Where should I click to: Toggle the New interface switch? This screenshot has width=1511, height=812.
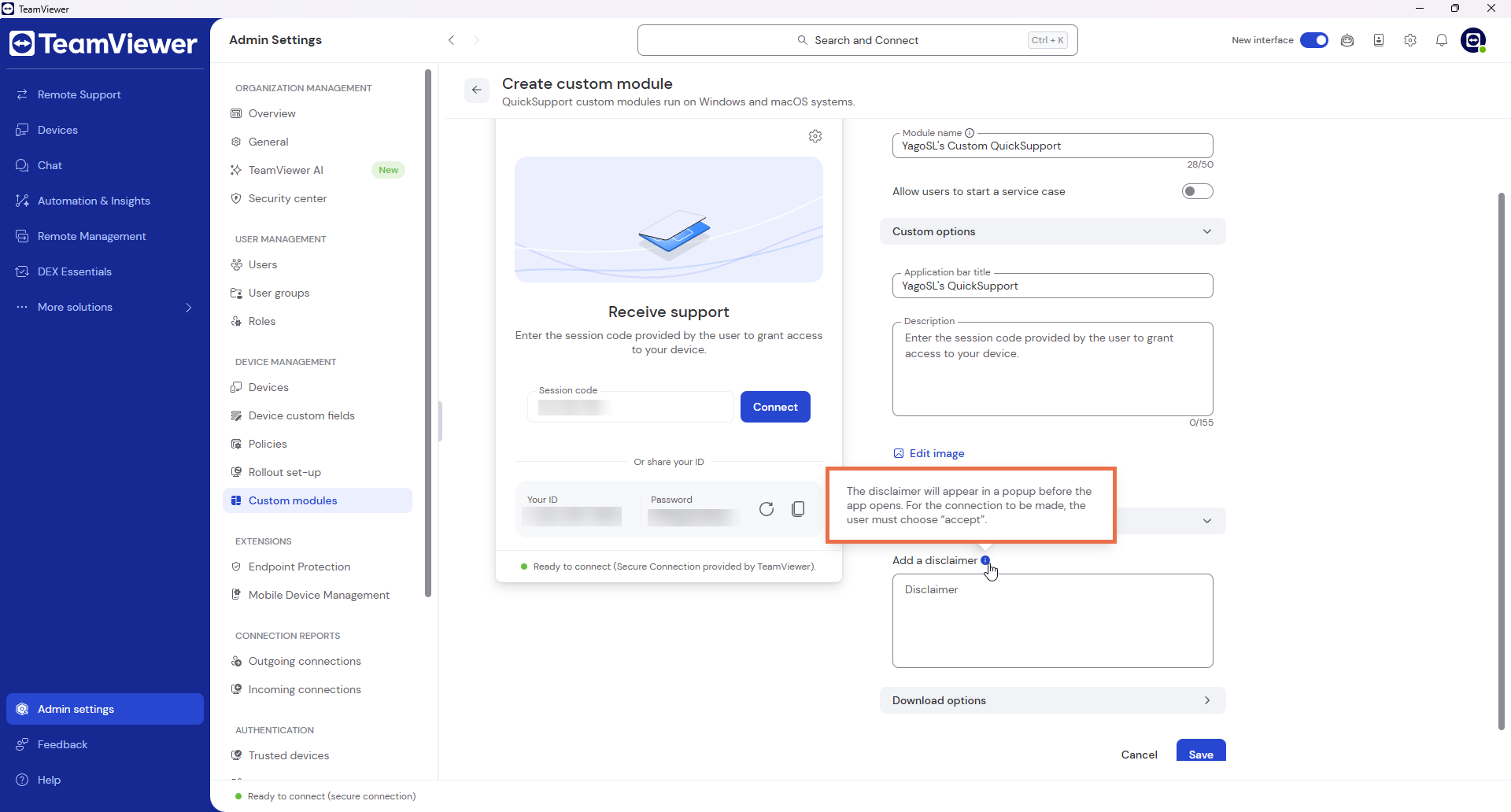[1313, 40]
